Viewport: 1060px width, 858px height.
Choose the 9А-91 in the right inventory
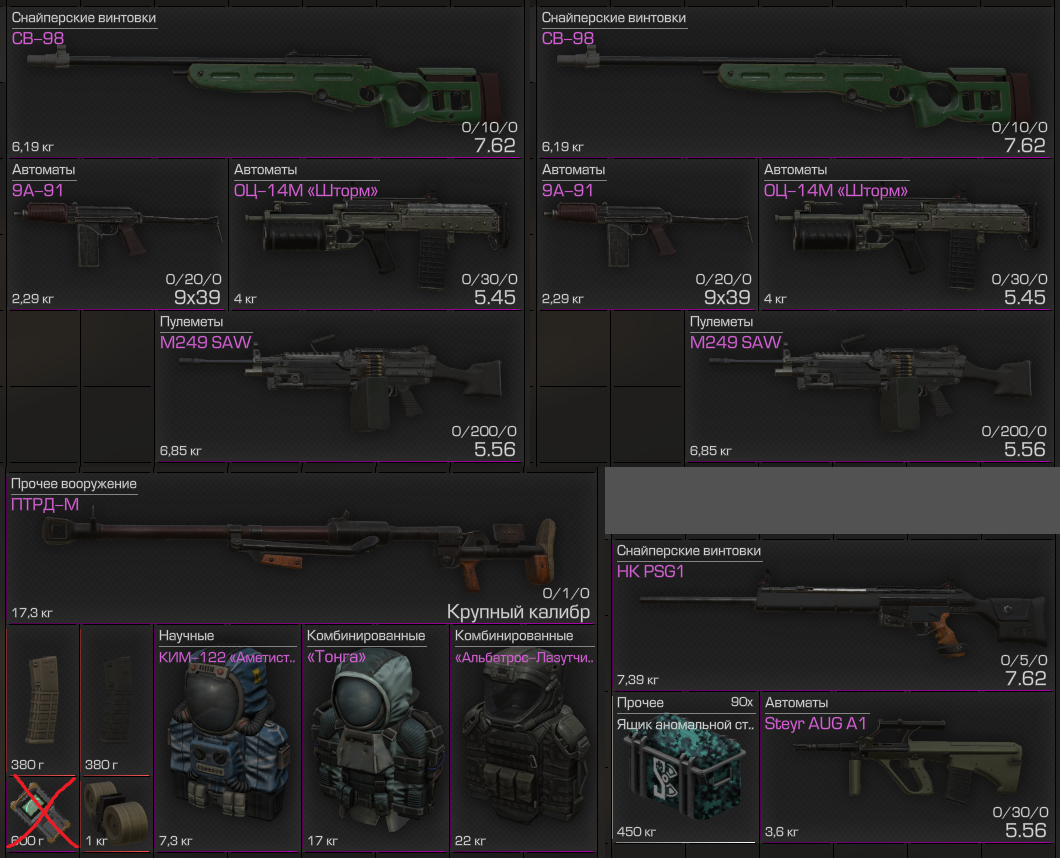pyautogui.click(x=647, y=234)
